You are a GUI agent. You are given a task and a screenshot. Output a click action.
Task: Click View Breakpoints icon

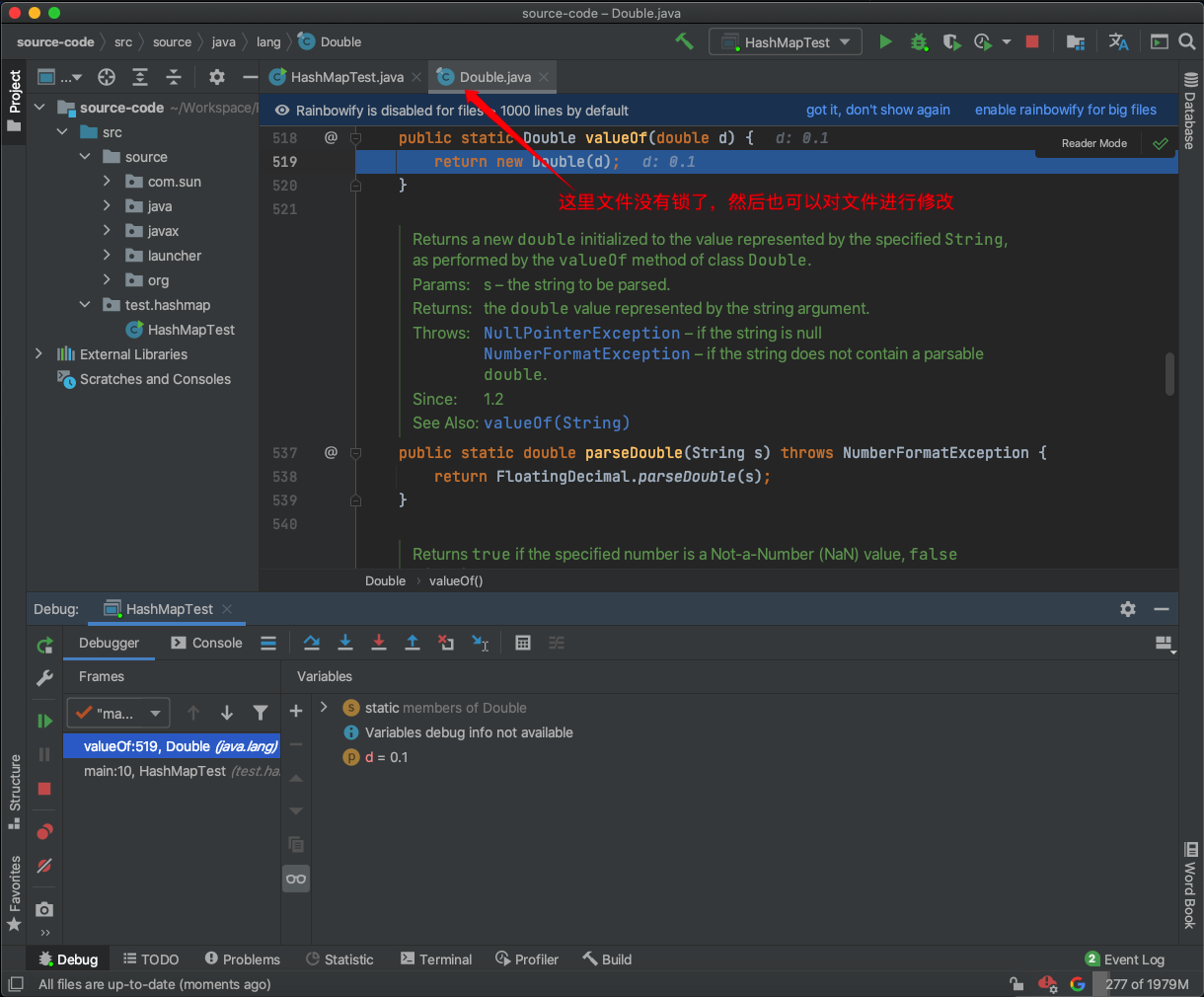(x=44, y=831)
